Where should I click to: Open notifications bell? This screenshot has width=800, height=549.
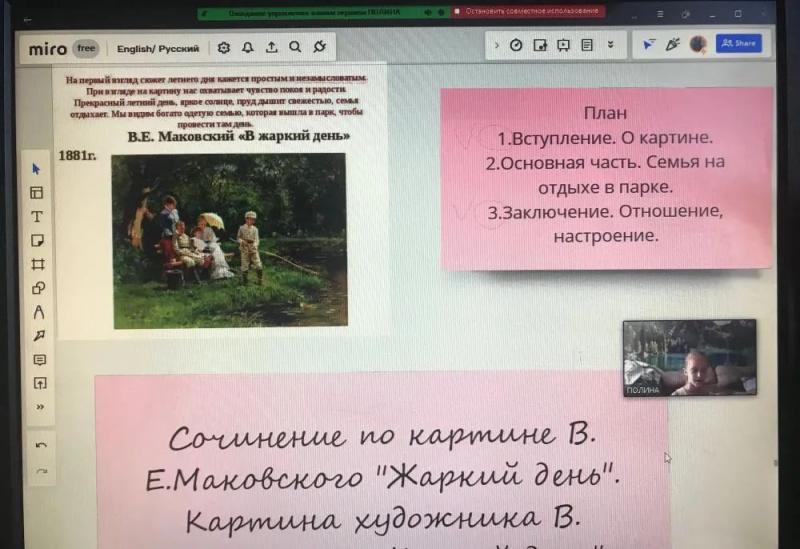(x=247, y=47)
